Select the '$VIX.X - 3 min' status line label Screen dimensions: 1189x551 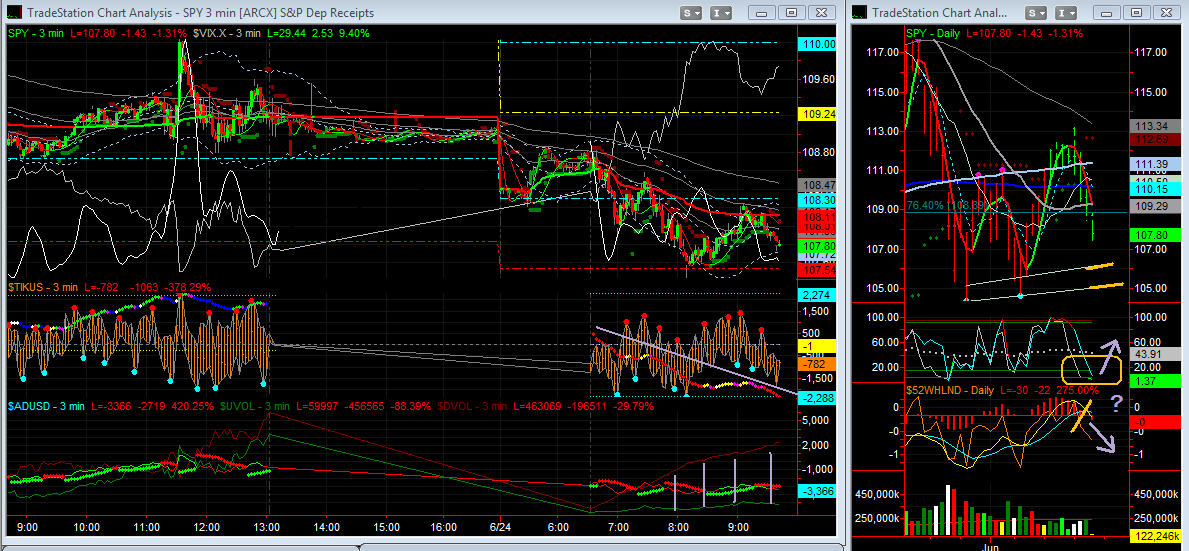(224, 33)
